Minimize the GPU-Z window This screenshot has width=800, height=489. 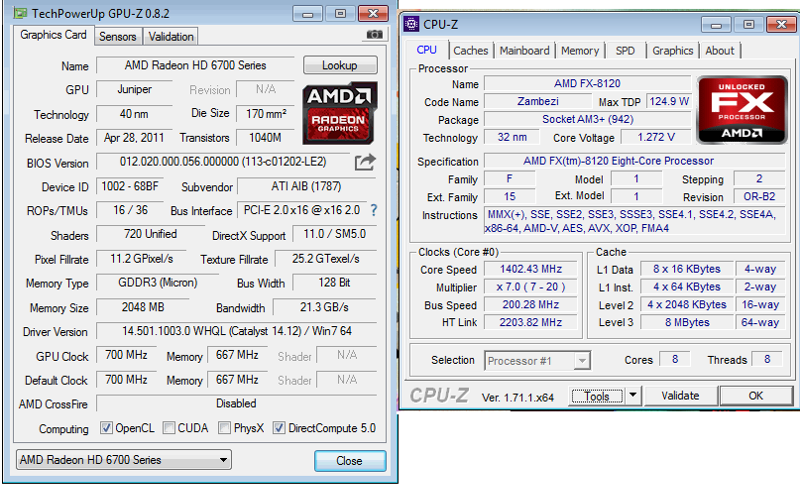308,14
